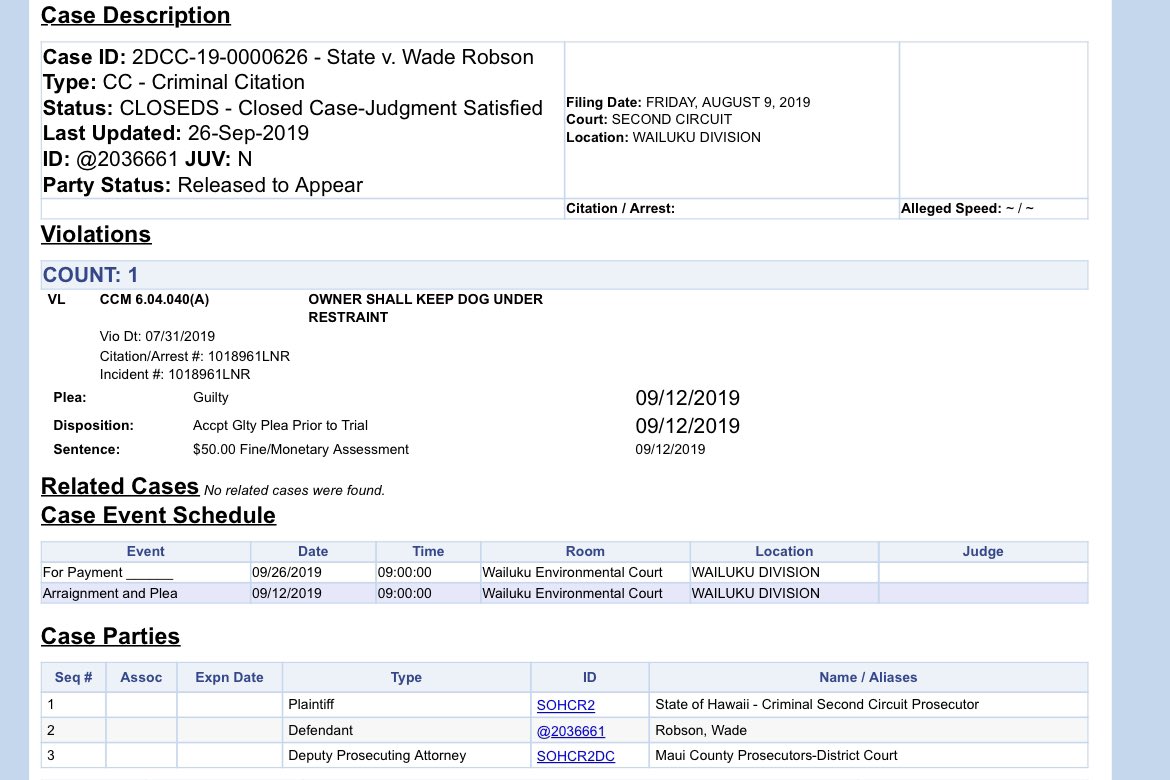
Task: Click 'OWNER SHALL KEEP DOG UNDER RESTRAINT' text
Action: click(x=425, y=308)
